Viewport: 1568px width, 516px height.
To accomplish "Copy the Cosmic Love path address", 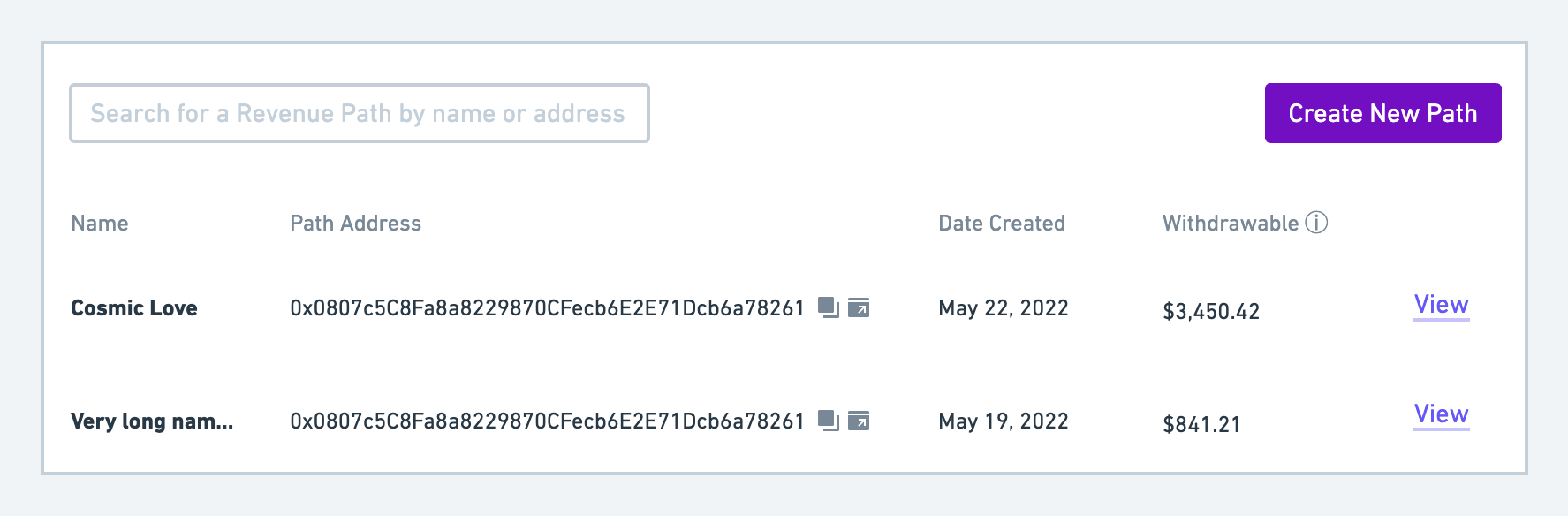I will pos(829,307).
